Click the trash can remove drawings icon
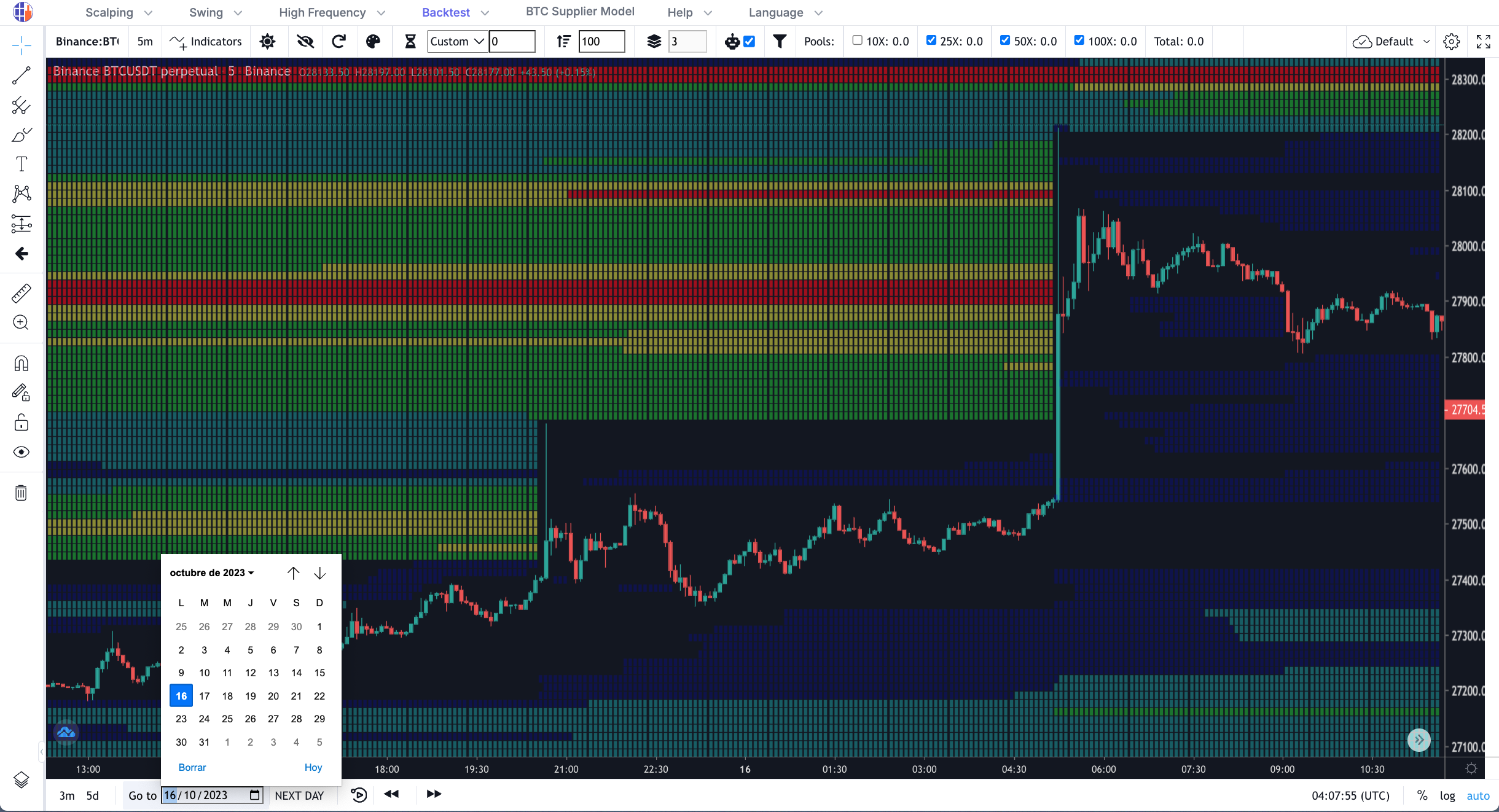Image resolution: width=1499 pixels, height=812 pixels. click(x=21, y=493)
